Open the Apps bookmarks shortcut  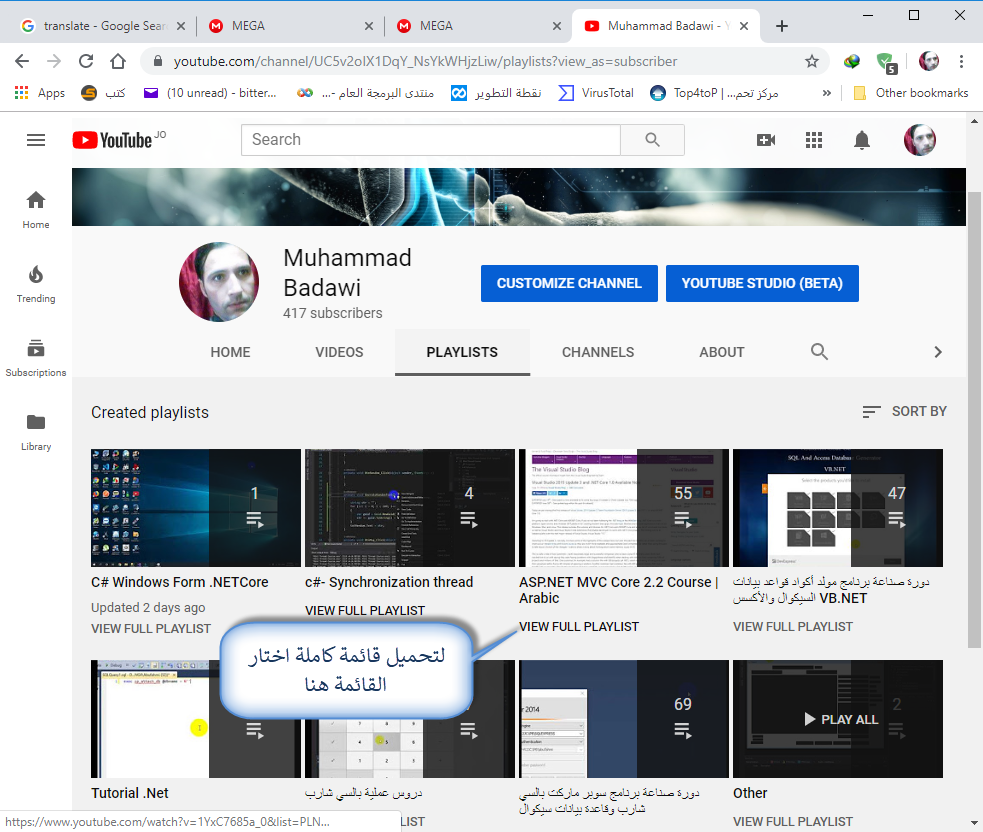click(39, 93)
